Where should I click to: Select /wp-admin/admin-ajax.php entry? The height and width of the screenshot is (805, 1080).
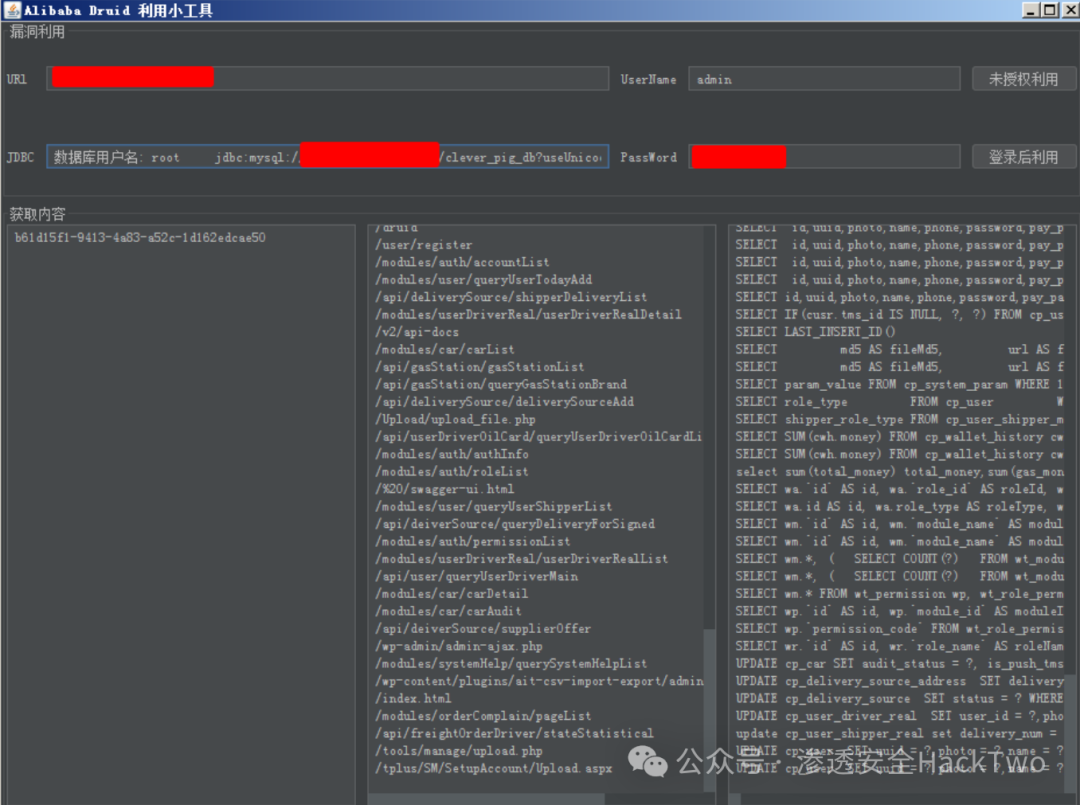459,647
